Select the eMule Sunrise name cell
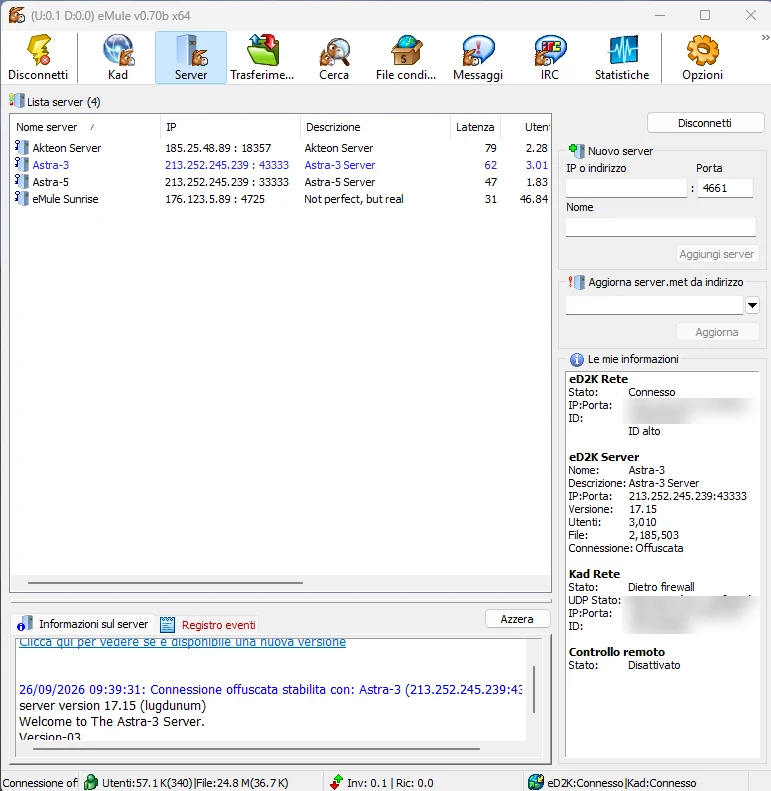Viewport: 771px width, 791px height. [65, 199]
